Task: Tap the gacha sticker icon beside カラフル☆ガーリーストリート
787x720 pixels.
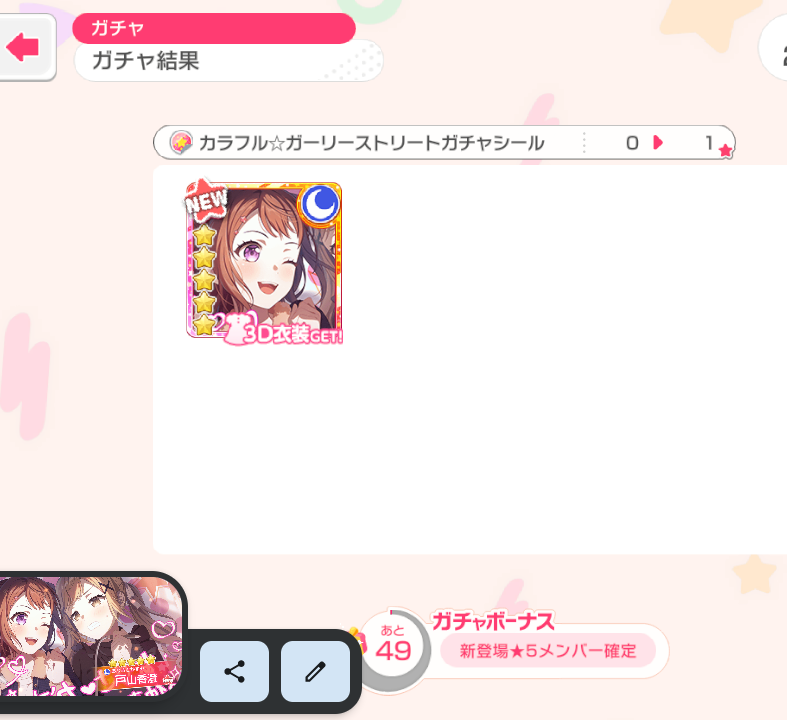Action: point(181,143)
